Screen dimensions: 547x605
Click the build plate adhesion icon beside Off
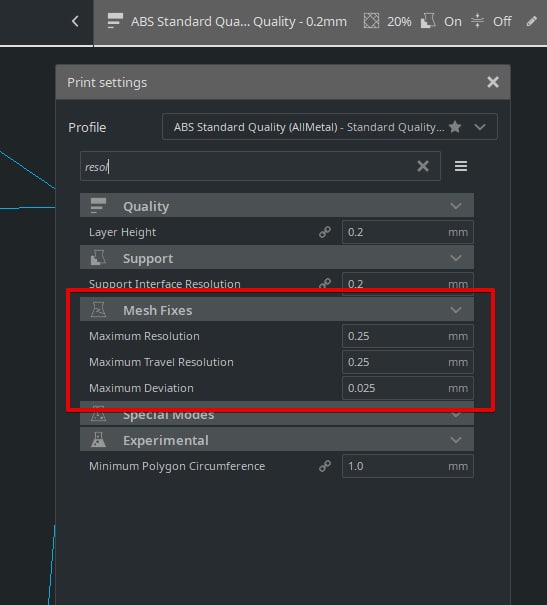point(478,21)
